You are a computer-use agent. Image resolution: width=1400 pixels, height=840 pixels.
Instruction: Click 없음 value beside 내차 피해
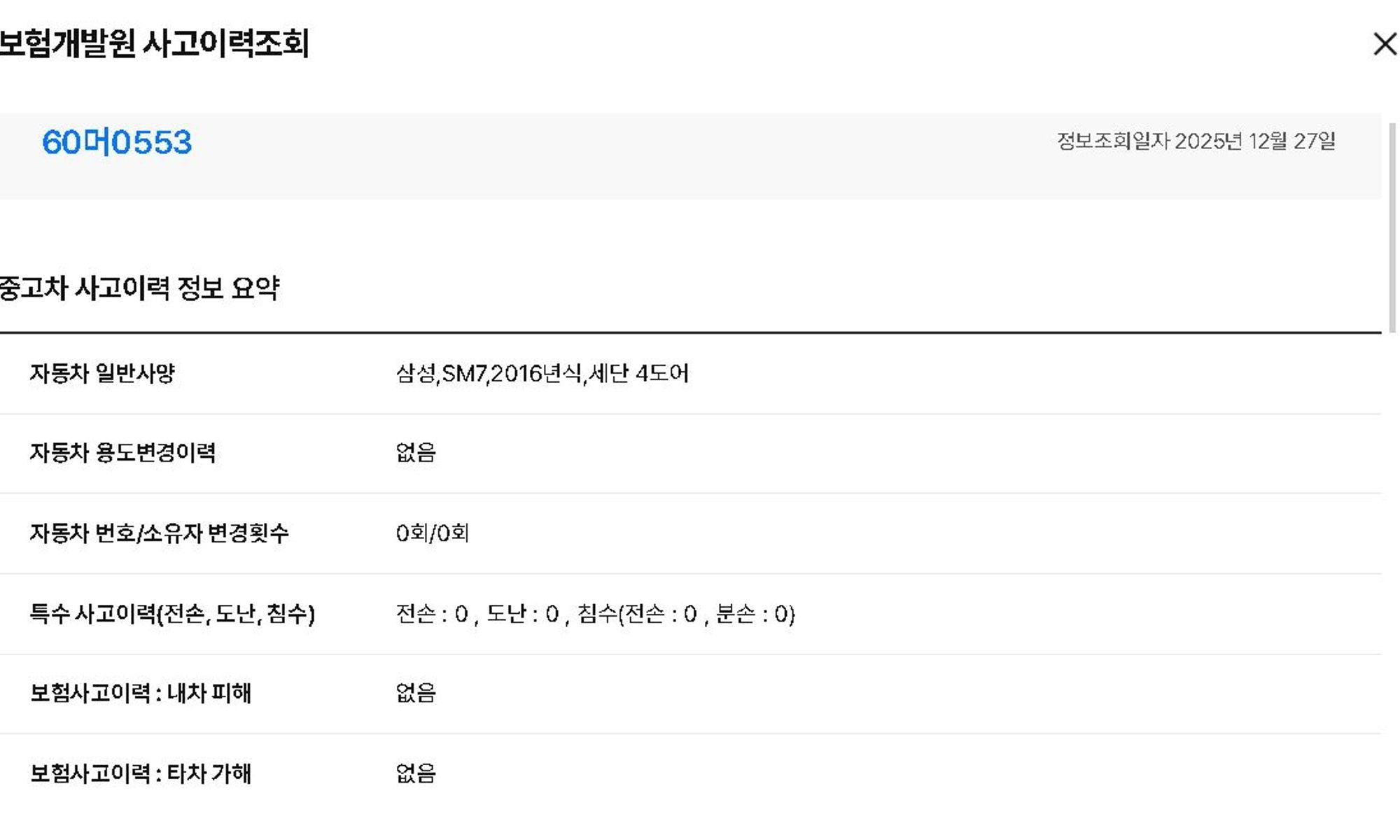point(416,693)
